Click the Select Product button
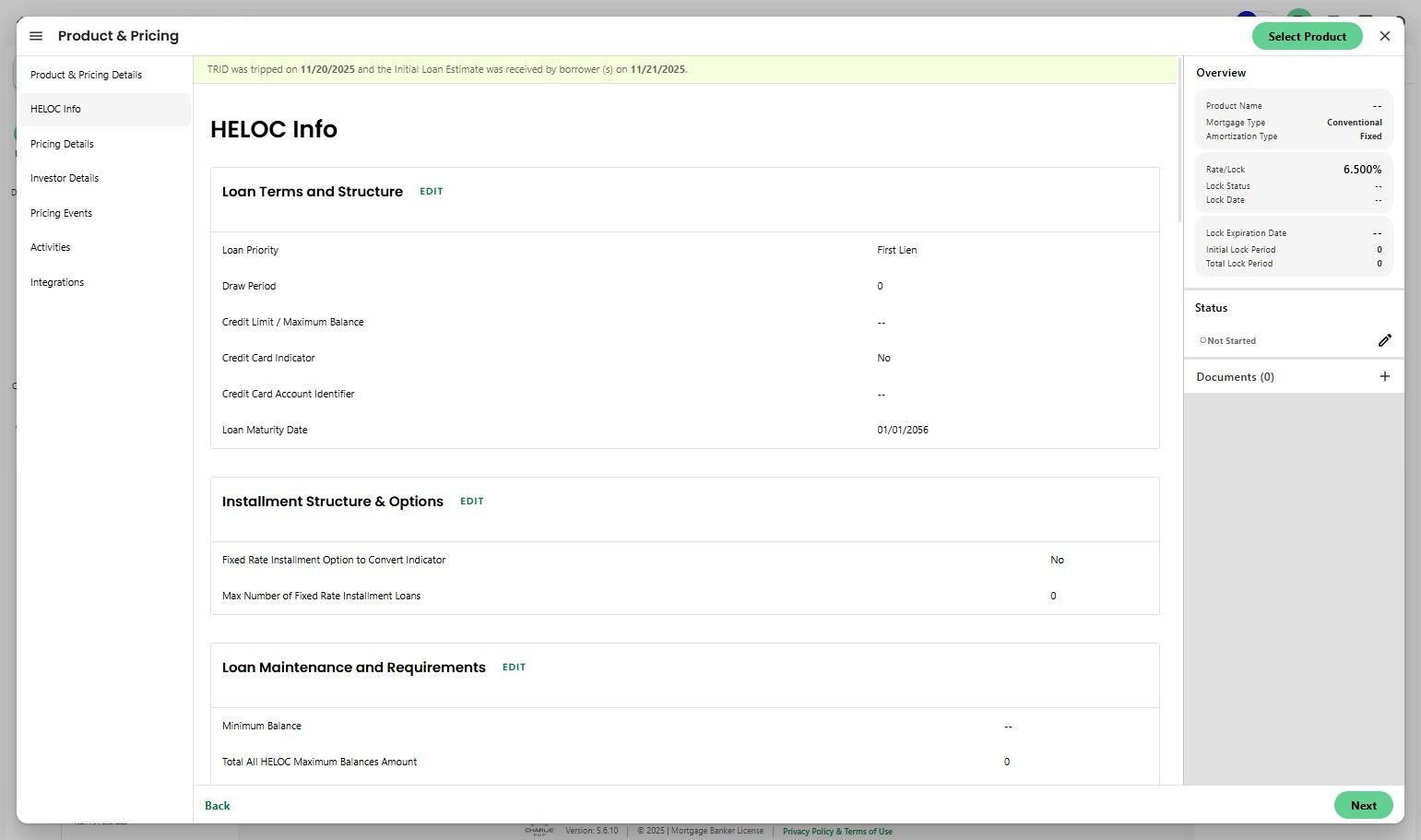The height and width of the screenshot is (840, 1421). coord(1307,36)
